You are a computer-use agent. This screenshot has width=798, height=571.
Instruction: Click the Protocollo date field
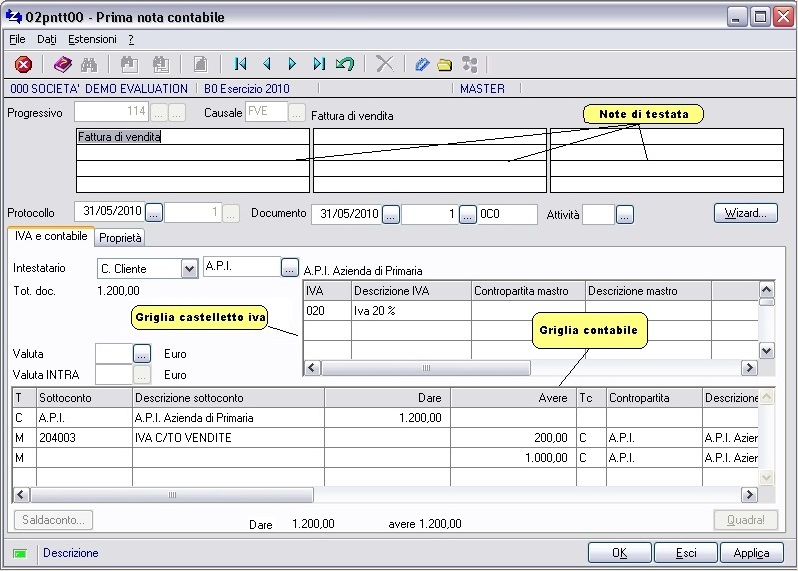109,212
